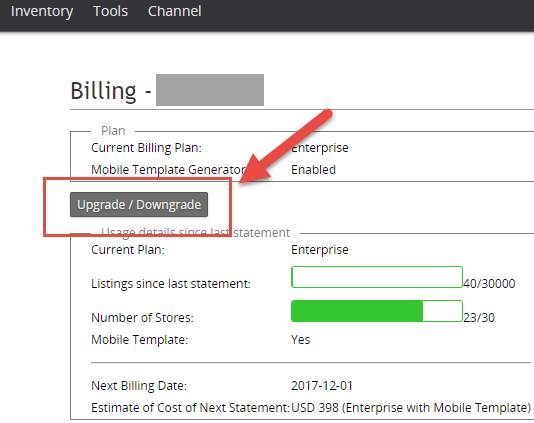
Task: Click the Usage details since last statement legend
Action: 195,233
